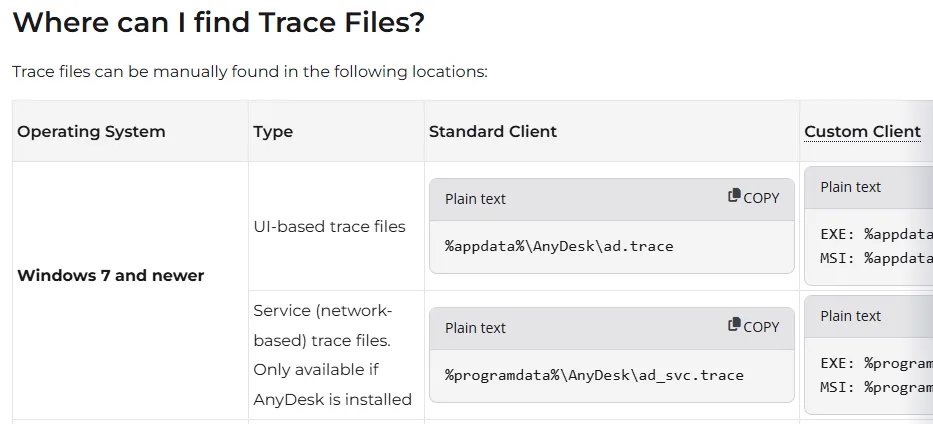Screen dimensions: 933x424
Task: Click the Trace files can be manually found sentence
Action: (x=249, y=72)
